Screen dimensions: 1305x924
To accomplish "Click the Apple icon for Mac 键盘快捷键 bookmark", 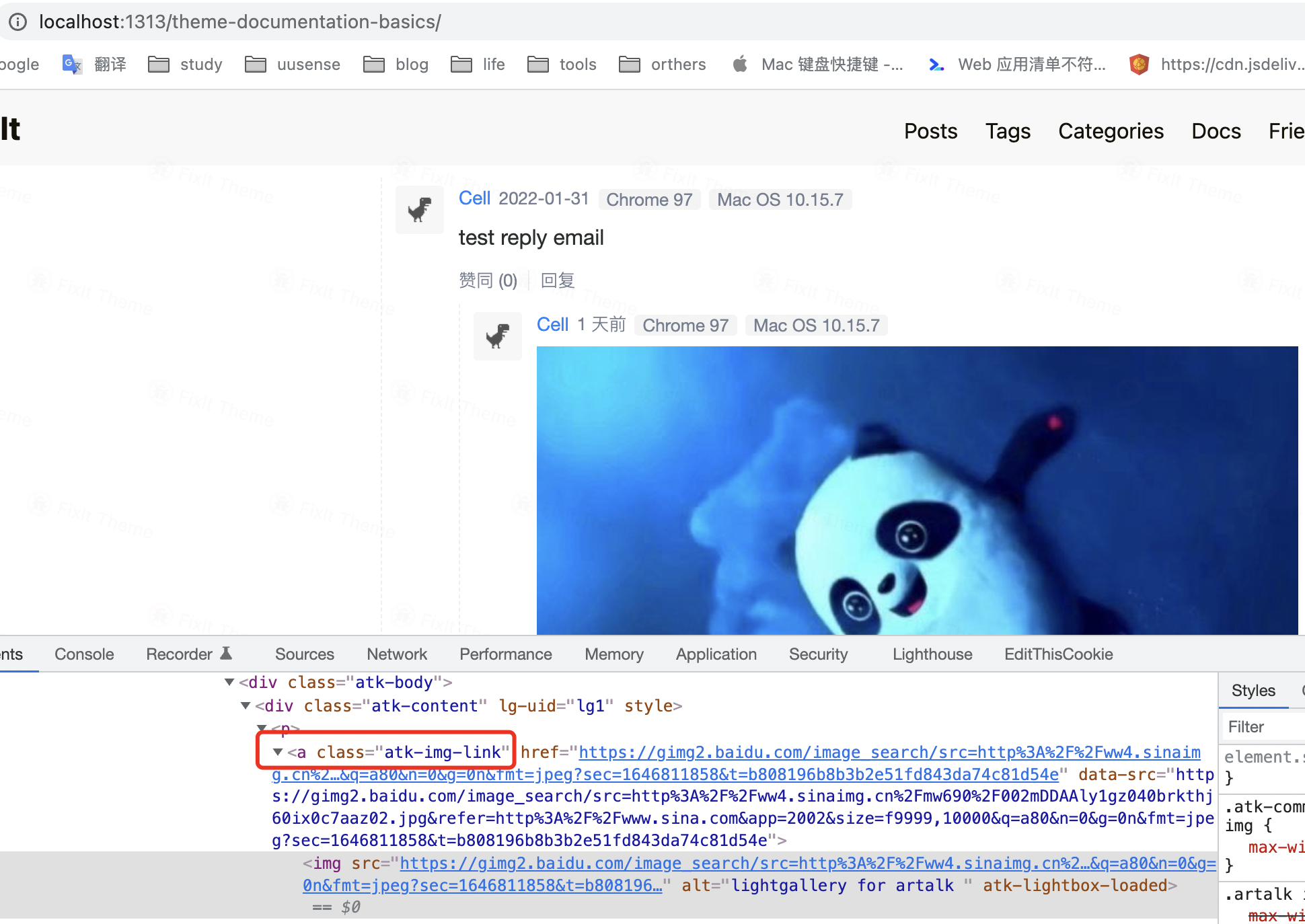I will (x=740, y=64).
